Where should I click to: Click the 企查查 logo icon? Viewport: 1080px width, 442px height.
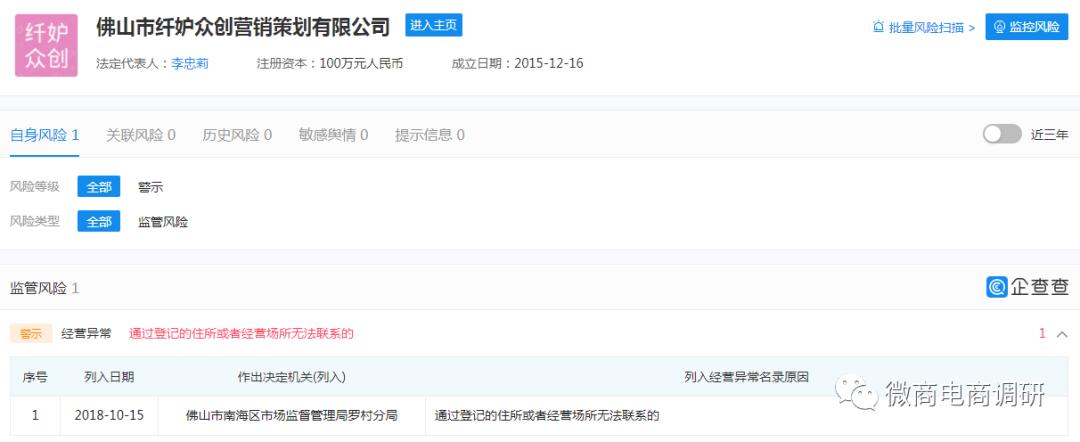997,288
